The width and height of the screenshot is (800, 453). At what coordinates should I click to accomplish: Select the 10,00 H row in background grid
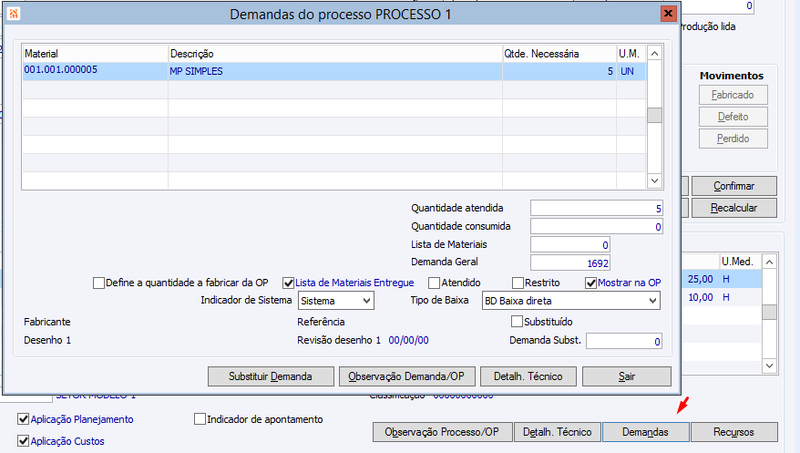[721, 297]
